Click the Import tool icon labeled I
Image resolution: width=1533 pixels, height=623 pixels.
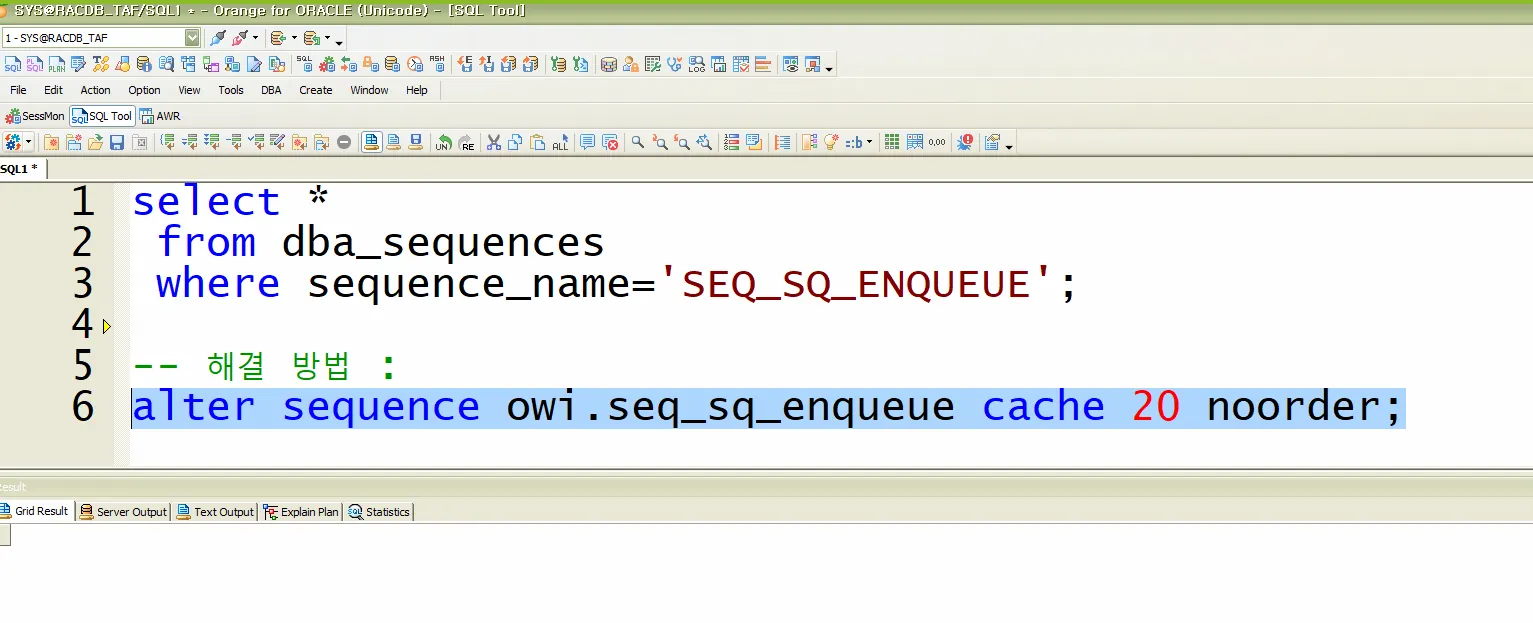coord(487,65)
